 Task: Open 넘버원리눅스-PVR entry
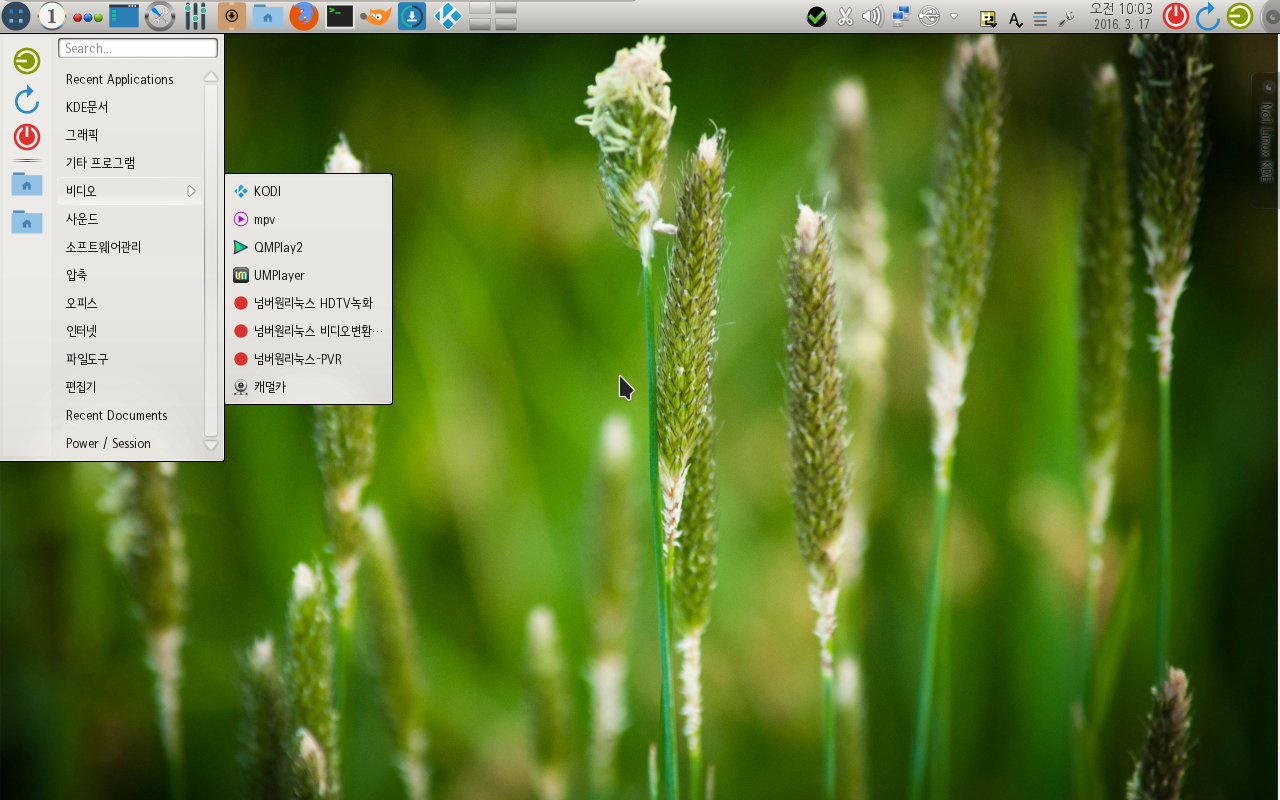pos(308,359)
